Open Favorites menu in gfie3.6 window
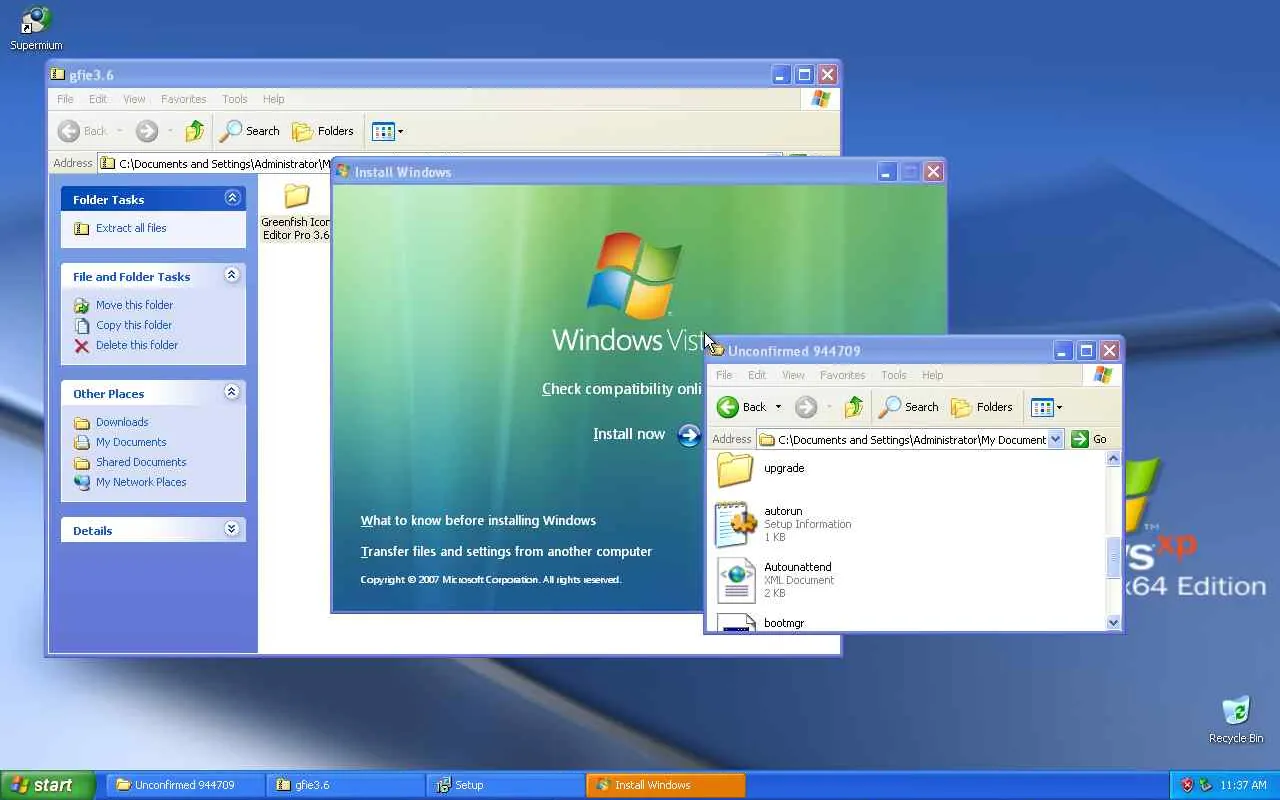This screenshot has height=800, width=1280. pyautogui.click(x=184, y=99)
